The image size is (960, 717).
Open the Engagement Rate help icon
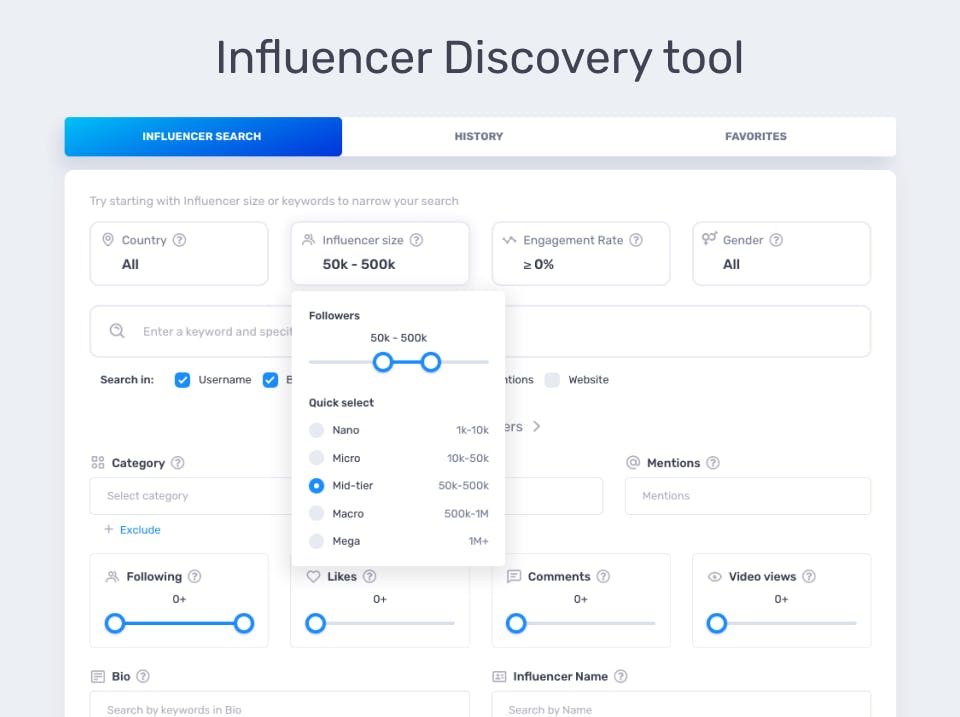pos(636,240)
